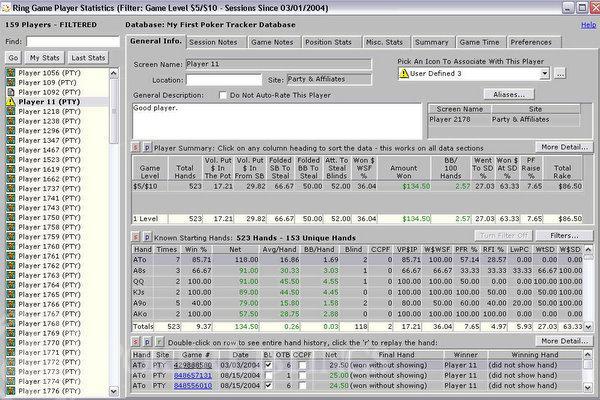
Task: Toggle CCPF checkbox for game 848556010
Action: (x=302, y=385)
